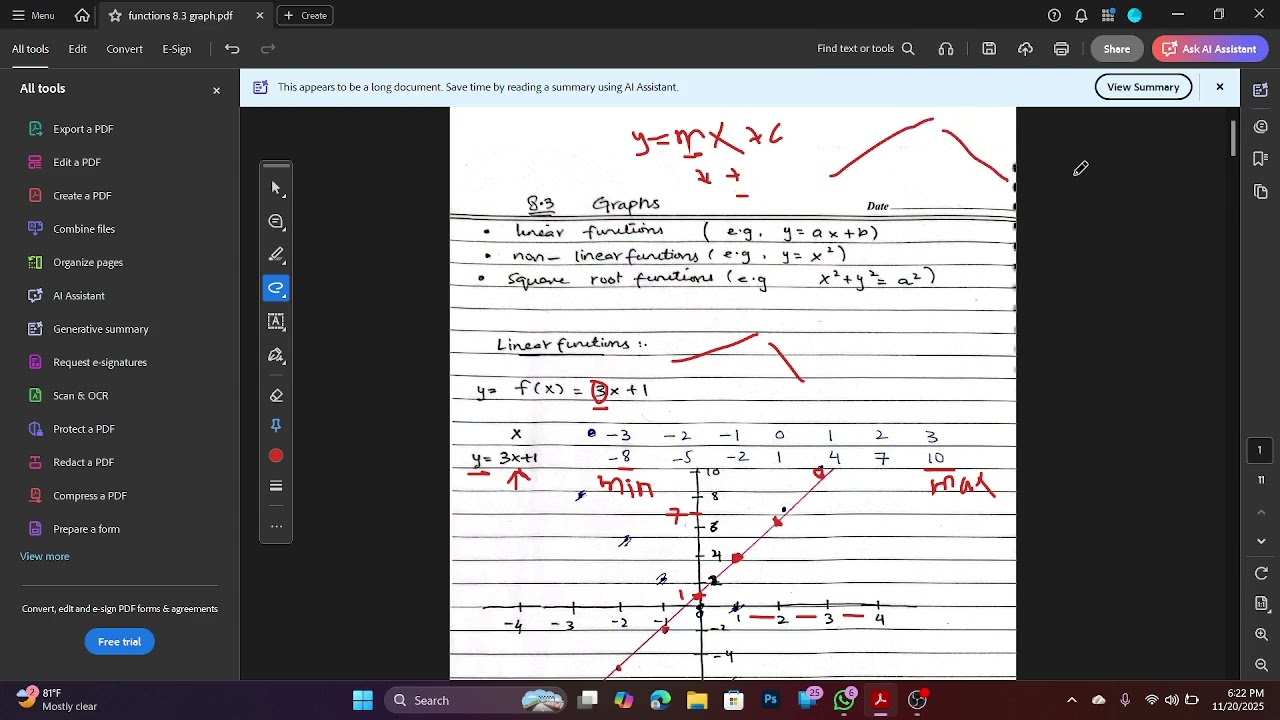
Task: Open the red drawing color swatch
Action: pos(276,456)
